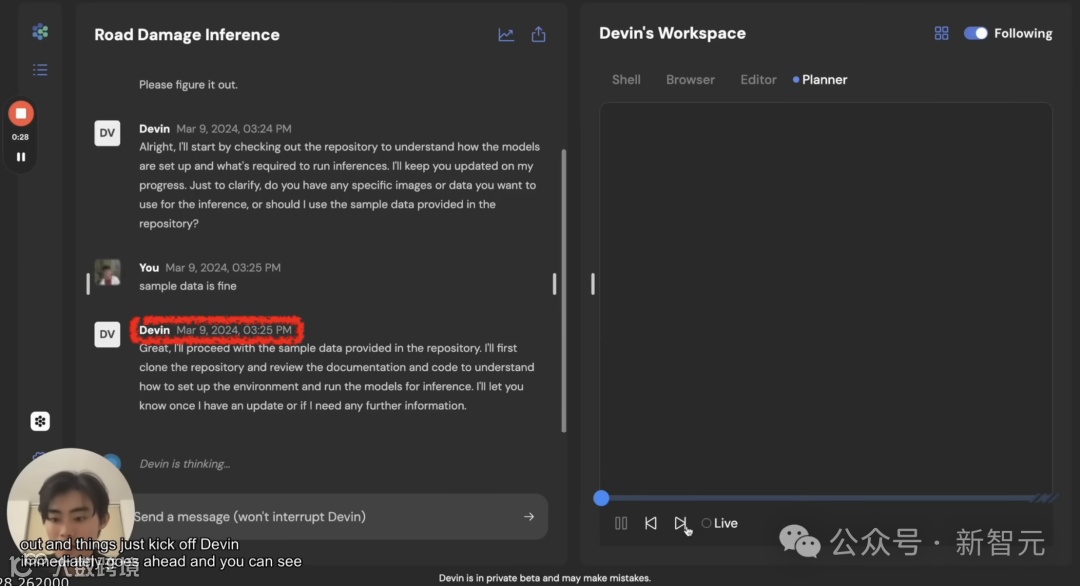Viewport: 1080px width, 586px height.
Task: Open the white flower app icon
Action: (40, 421)
